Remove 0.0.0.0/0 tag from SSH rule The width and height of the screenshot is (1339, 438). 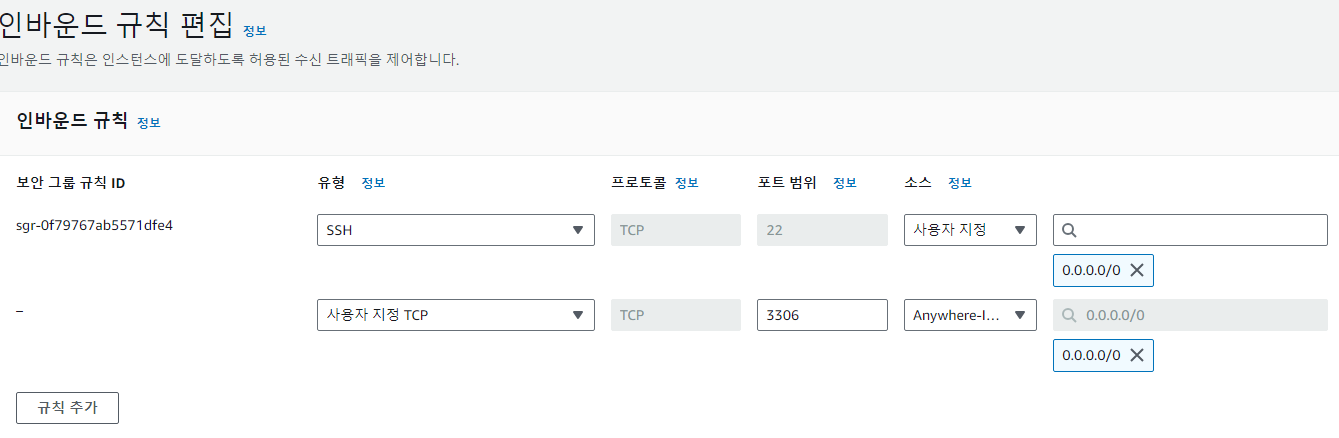click(1137, 270)
